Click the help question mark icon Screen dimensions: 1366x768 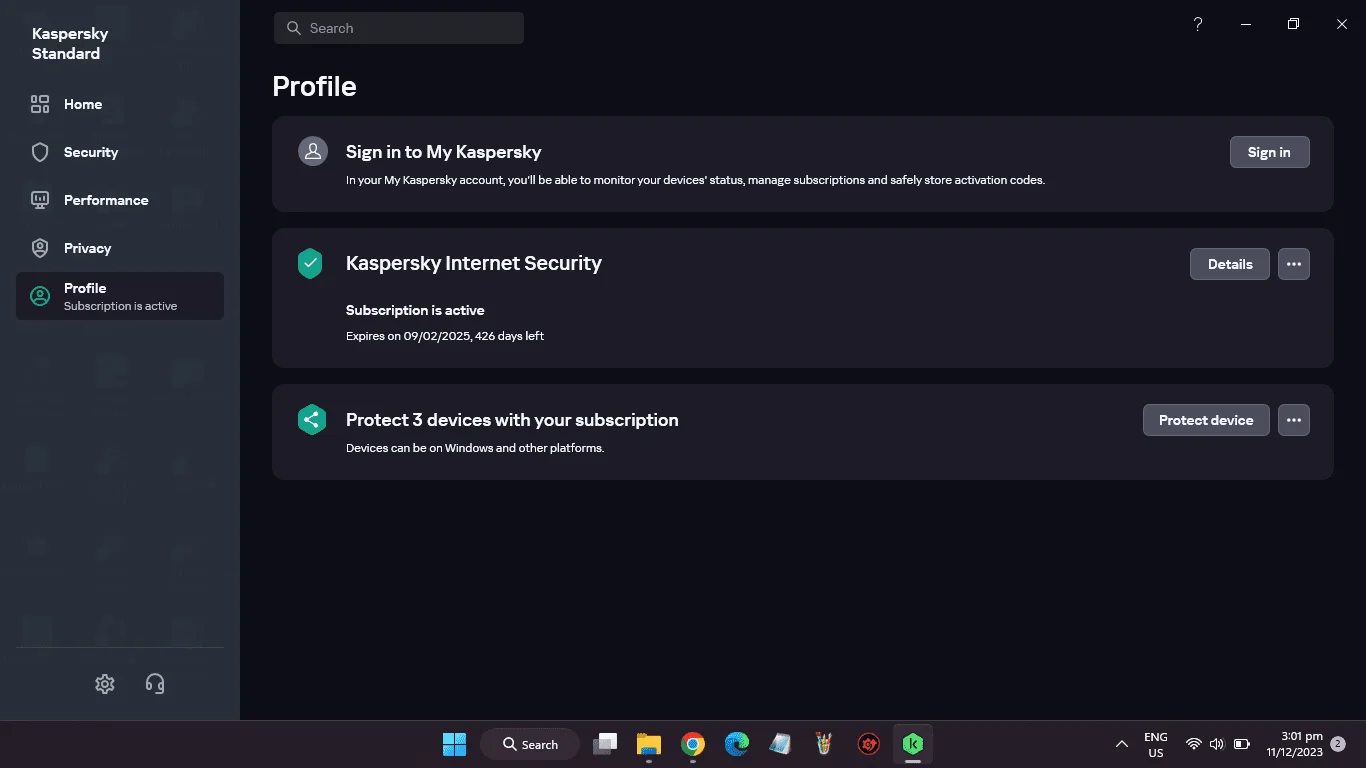pyautogui.click(x=1198, y=24)
